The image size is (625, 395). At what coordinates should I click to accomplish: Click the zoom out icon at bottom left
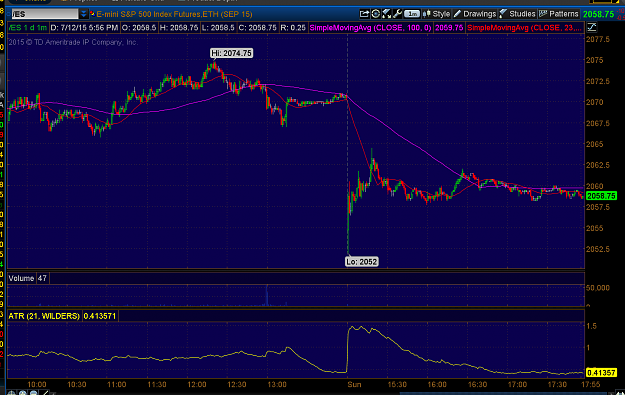click(34, 393)
